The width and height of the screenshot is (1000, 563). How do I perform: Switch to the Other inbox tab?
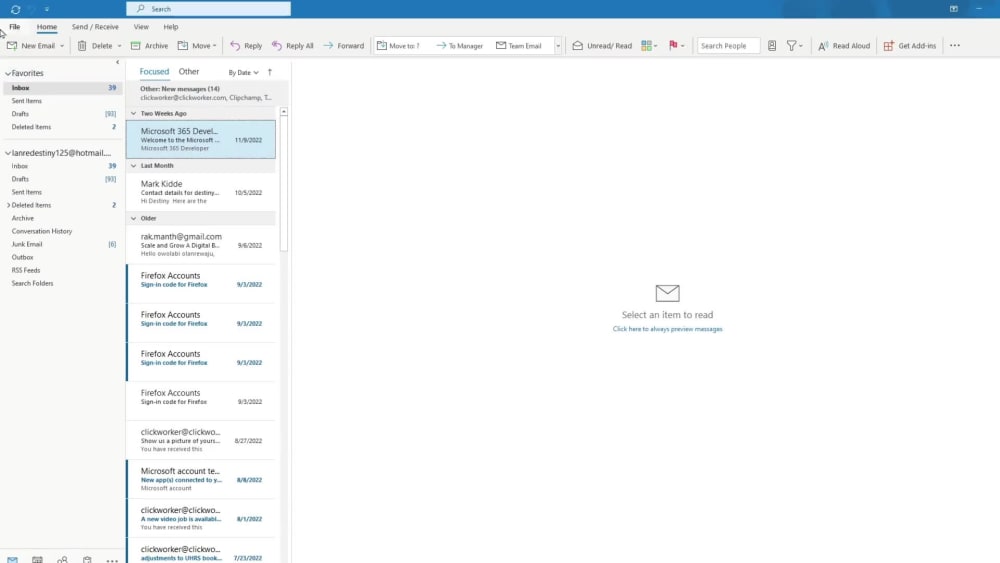pos(189,71)
